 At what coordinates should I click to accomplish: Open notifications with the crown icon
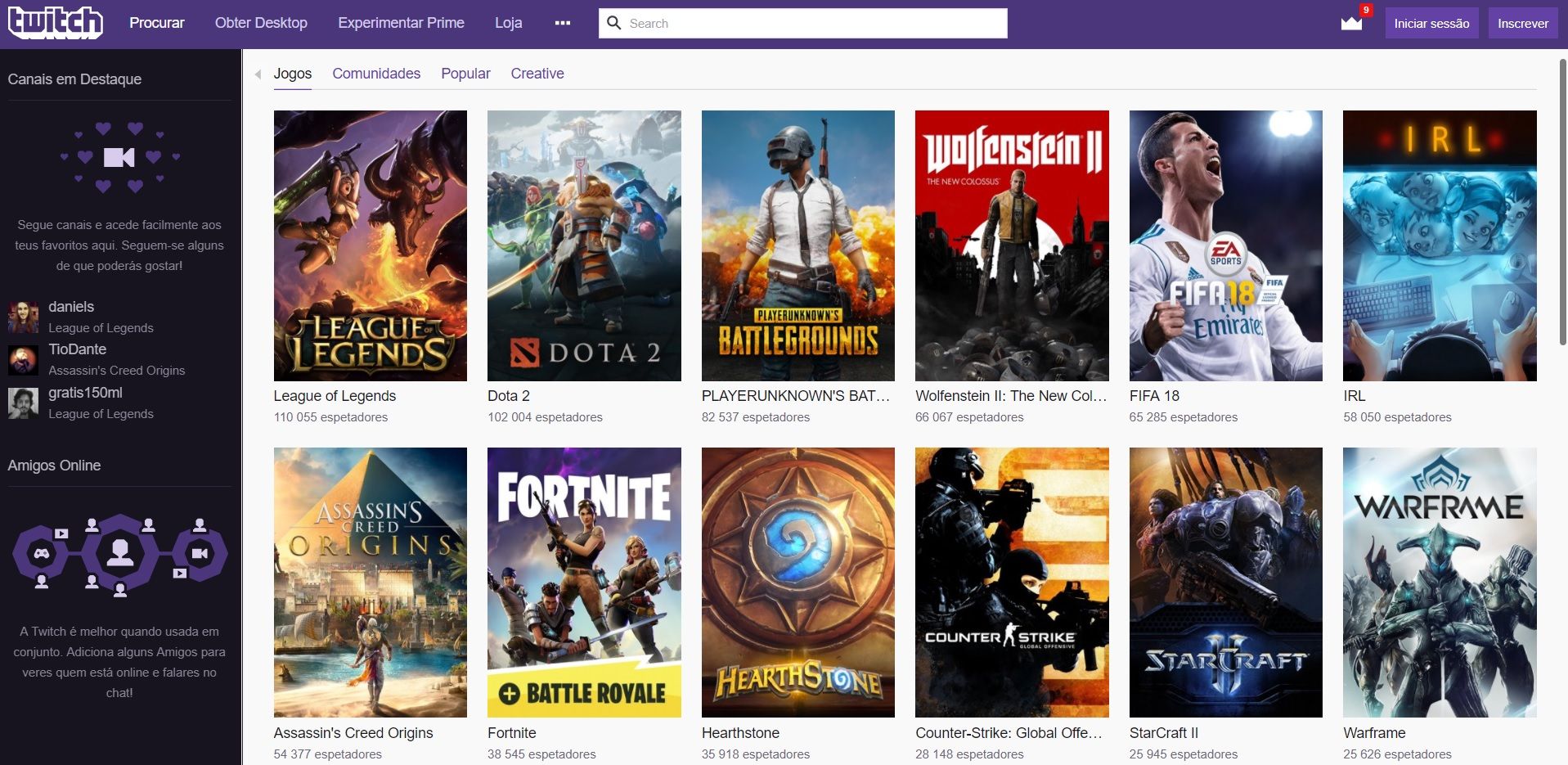[x=1351, y=25]
